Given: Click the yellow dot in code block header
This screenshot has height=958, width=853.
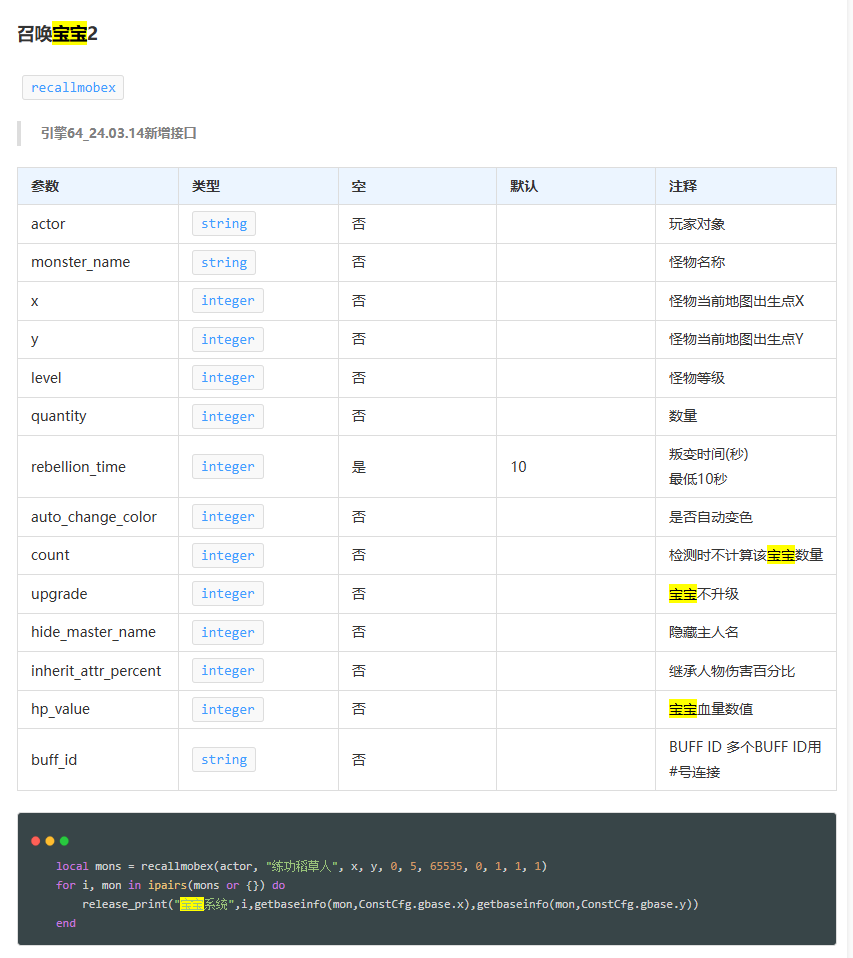Looking at the screenshot, I should (50, 841).
